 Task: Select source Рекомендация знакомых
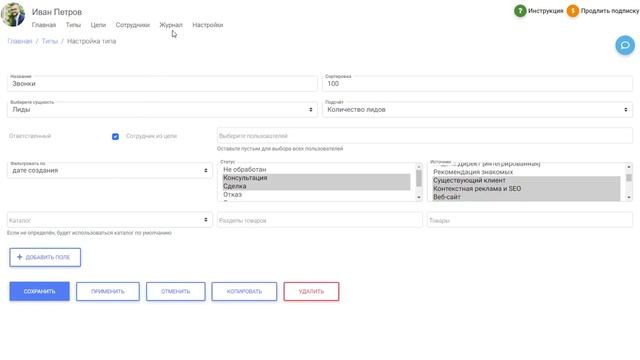[526, 172]
